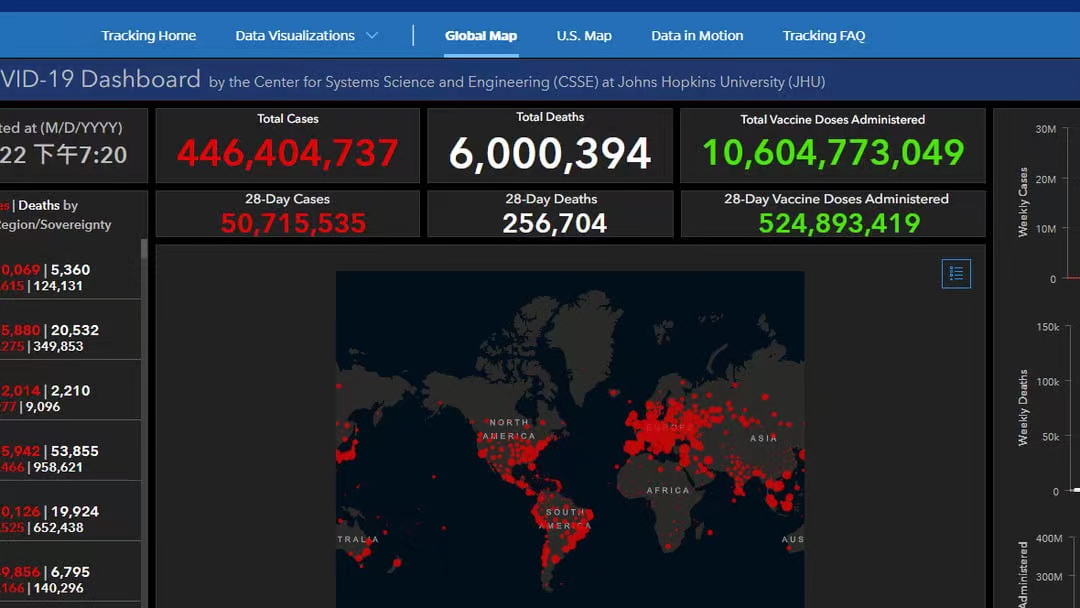1080x608 pixels.
Task: Select the Total Vaccine Doses Administered figure
Action: point(833,153)
